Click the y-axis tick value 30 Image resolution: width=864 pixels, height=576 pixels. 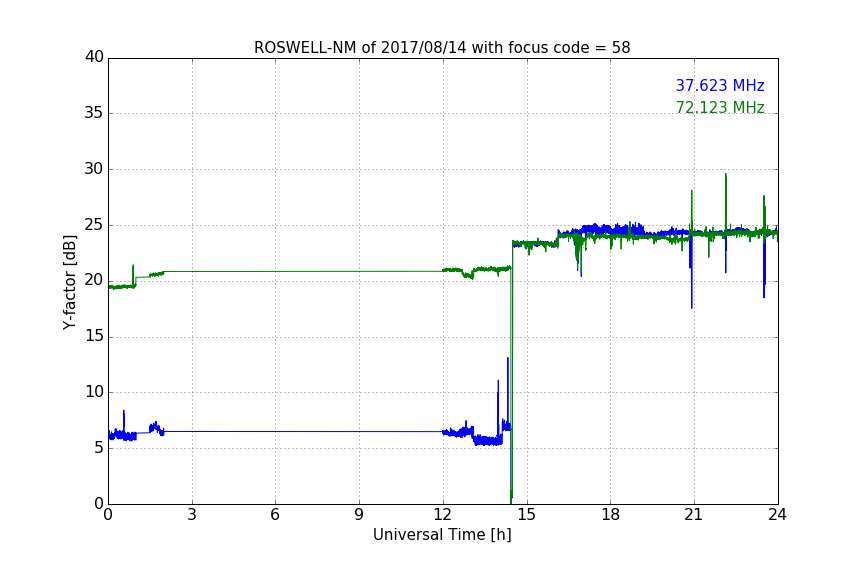pyautogui.click(x=94, y=169)
